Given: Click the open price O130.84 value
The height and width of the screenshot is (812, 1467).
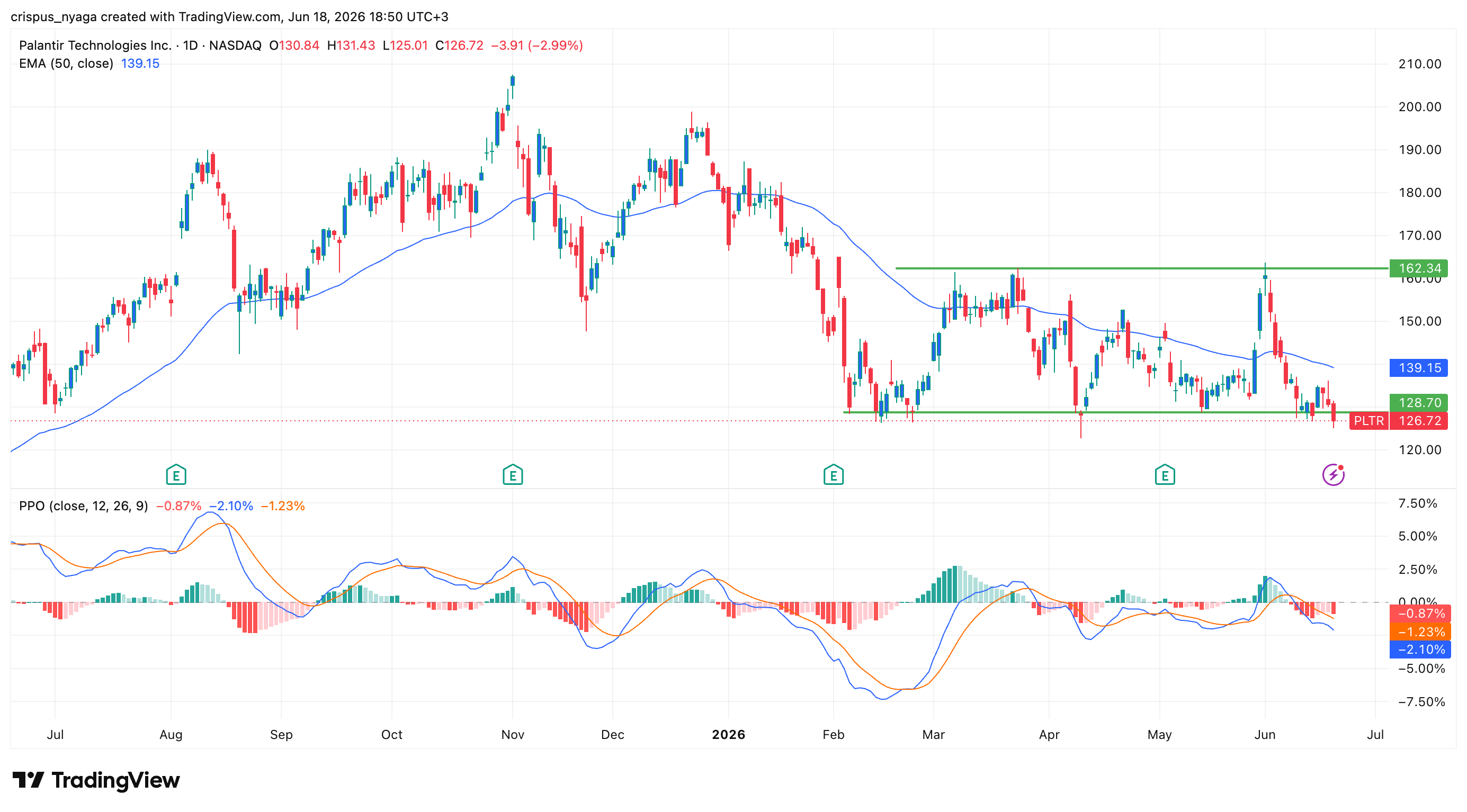Looking at the screenshot, I should (x=294, y=46).
